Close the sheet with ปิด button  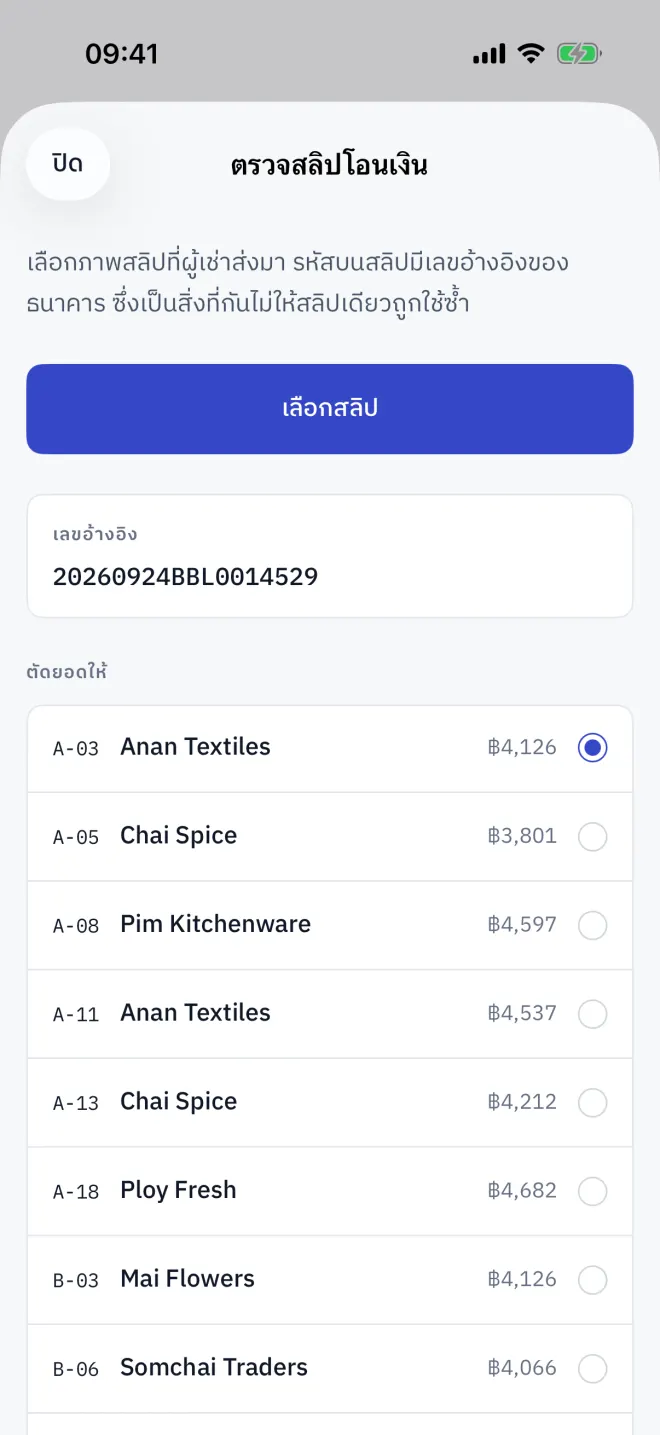point(68,164)
